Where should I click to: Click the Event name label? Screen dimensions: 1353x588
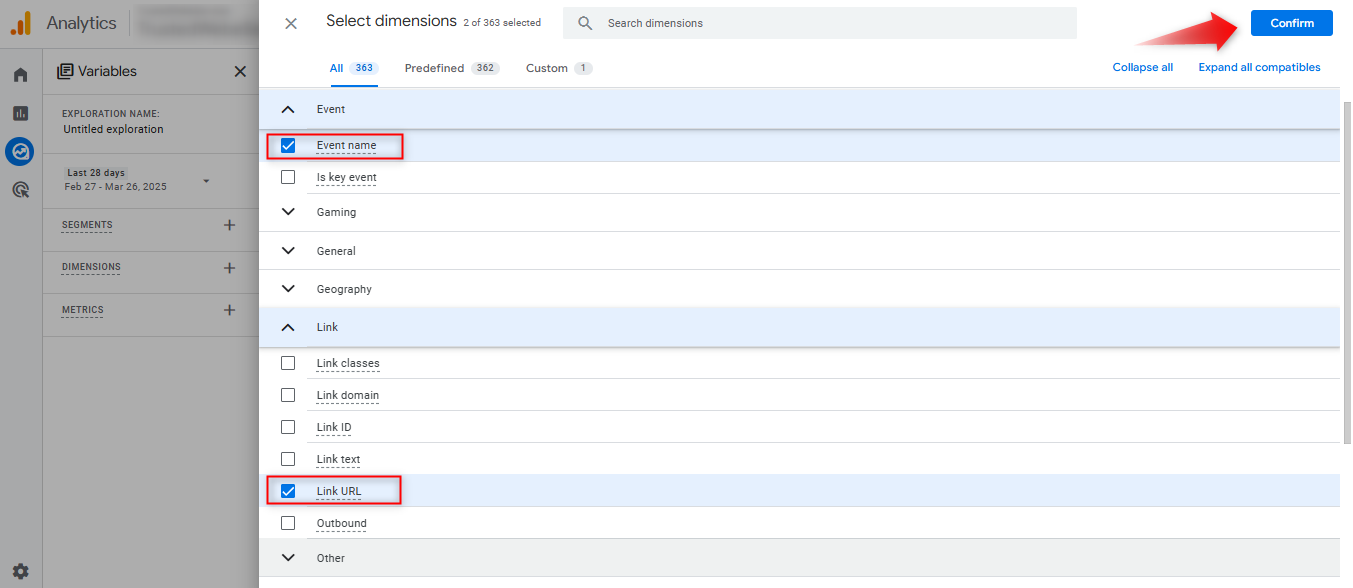tap(346, 146)
